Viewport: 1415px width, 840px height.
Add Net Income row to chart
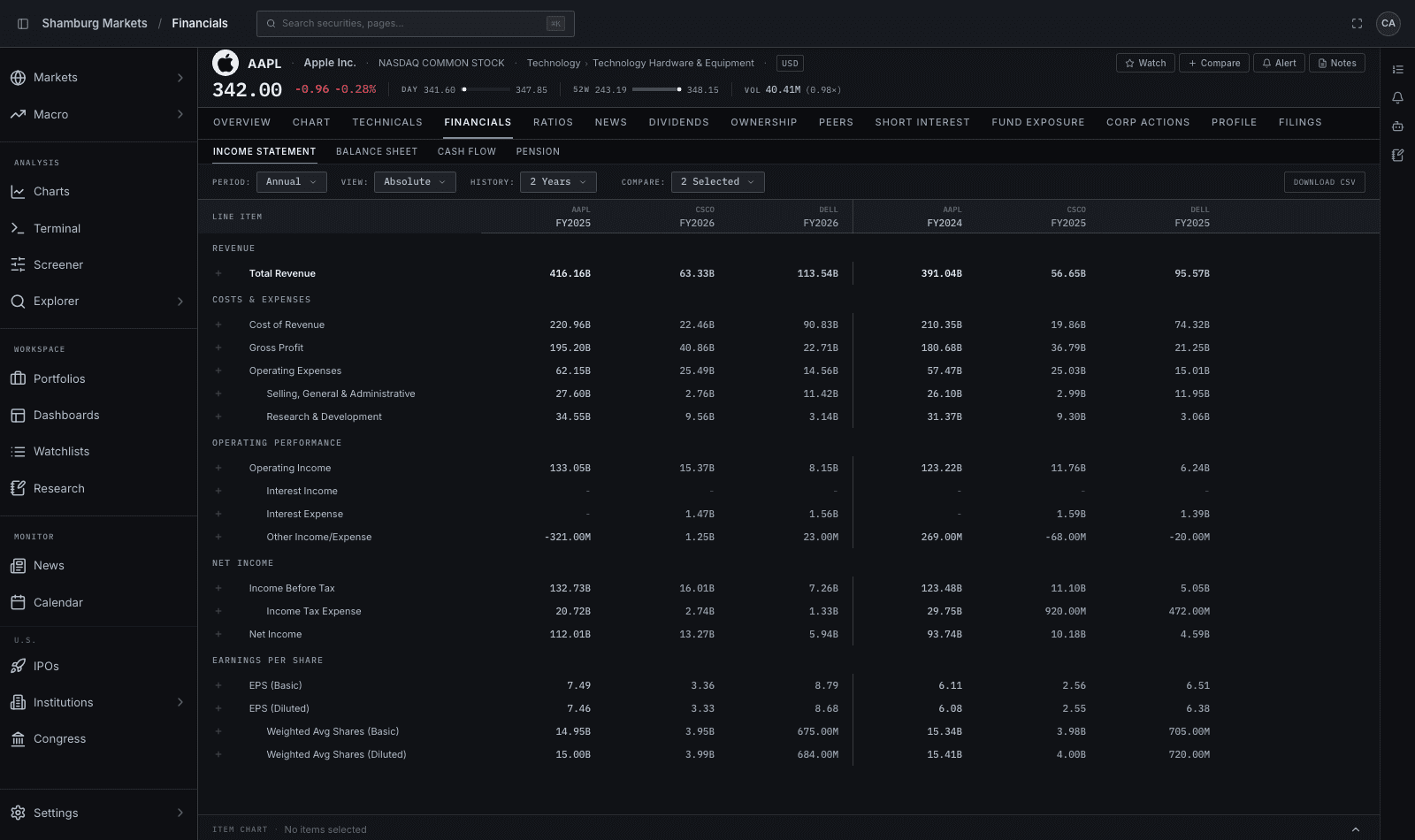[218, 635]
